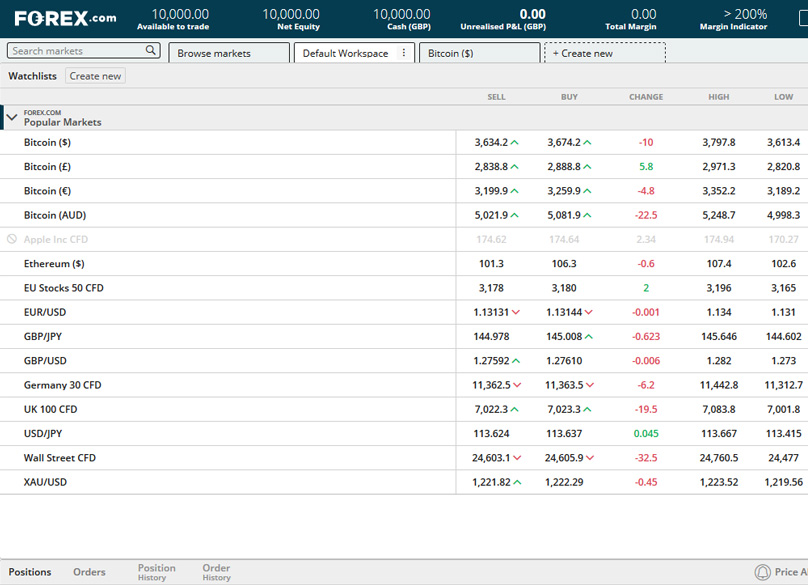808x585 pixels.
Task: Sort by the SELL column header
Action: pyautogui.click(x=497, y=97)
